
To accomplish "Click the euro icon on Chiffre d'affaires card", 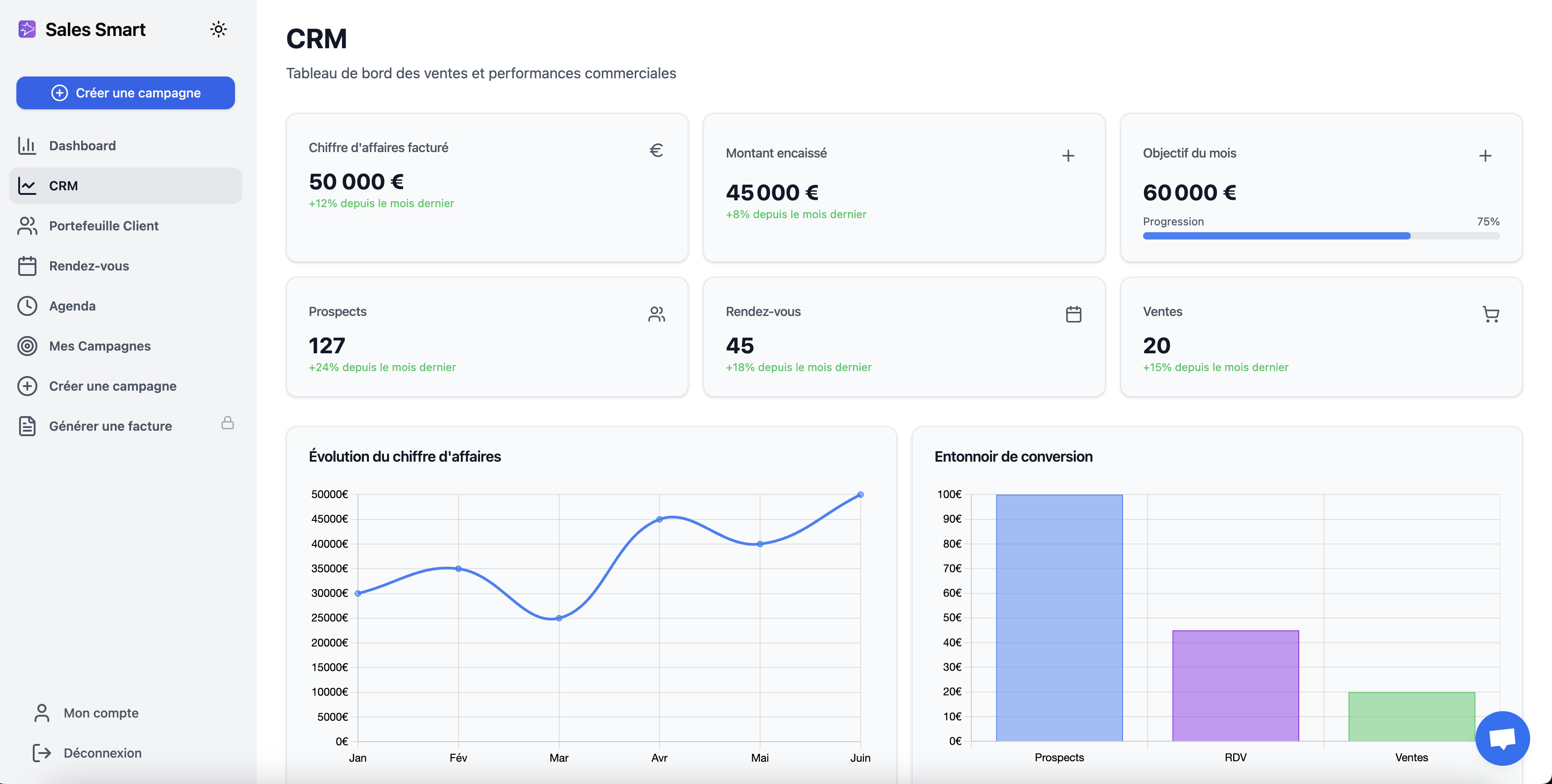I will click(x=656, y=150).
